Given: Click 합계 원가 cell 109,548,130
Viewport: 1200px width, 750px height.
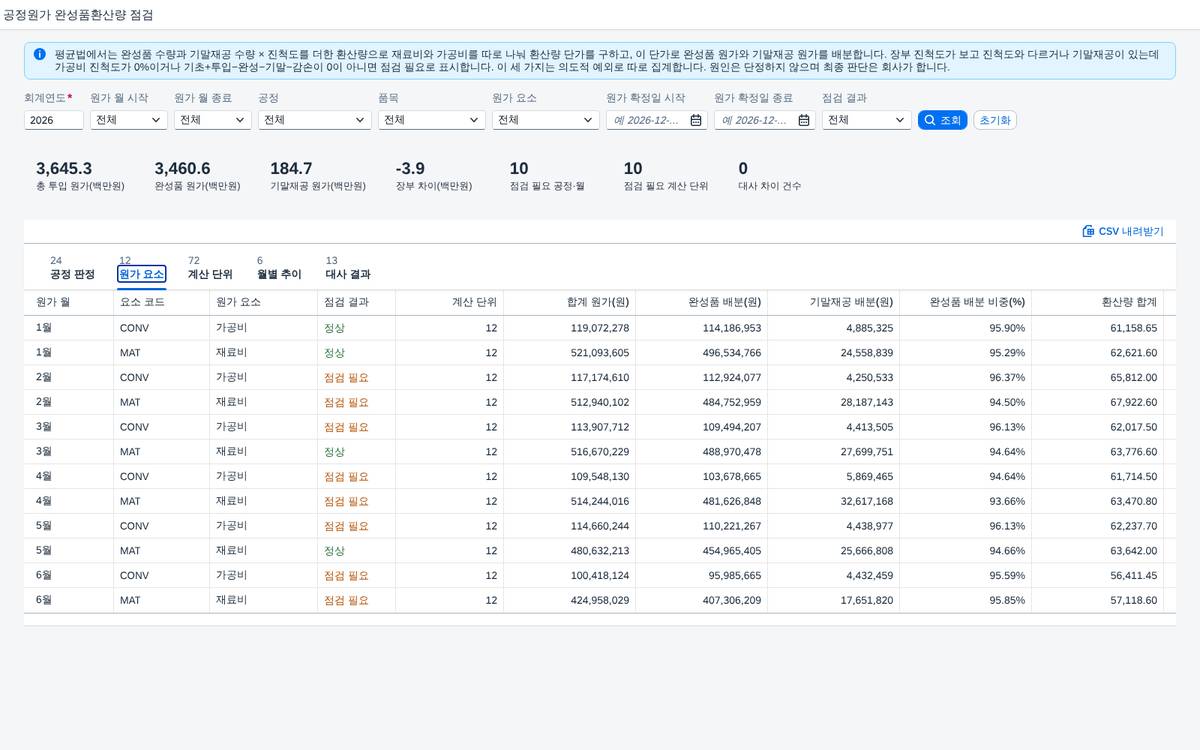Looking at the screenshot, I should 600,477.
